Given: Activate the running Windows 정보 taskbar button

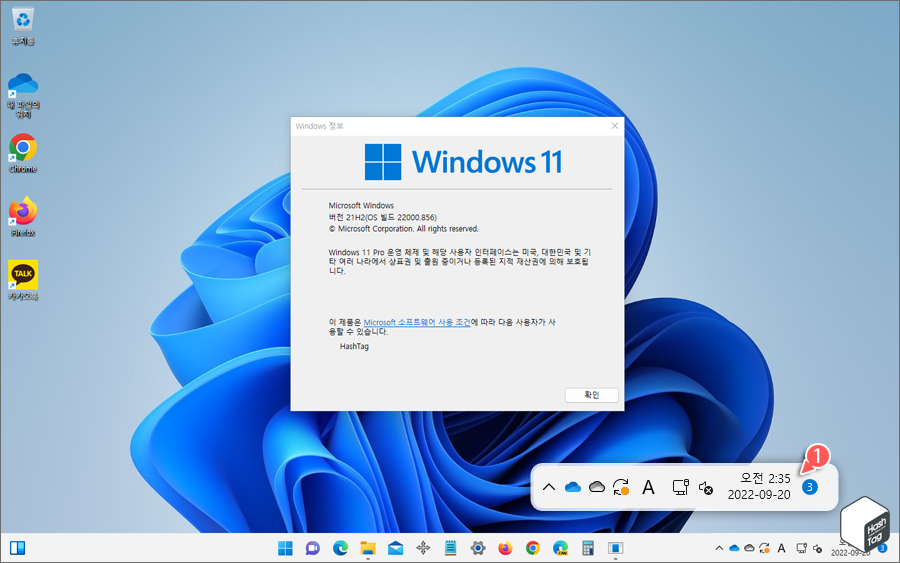Looking at the screenshot, I should tap(615, 548).
